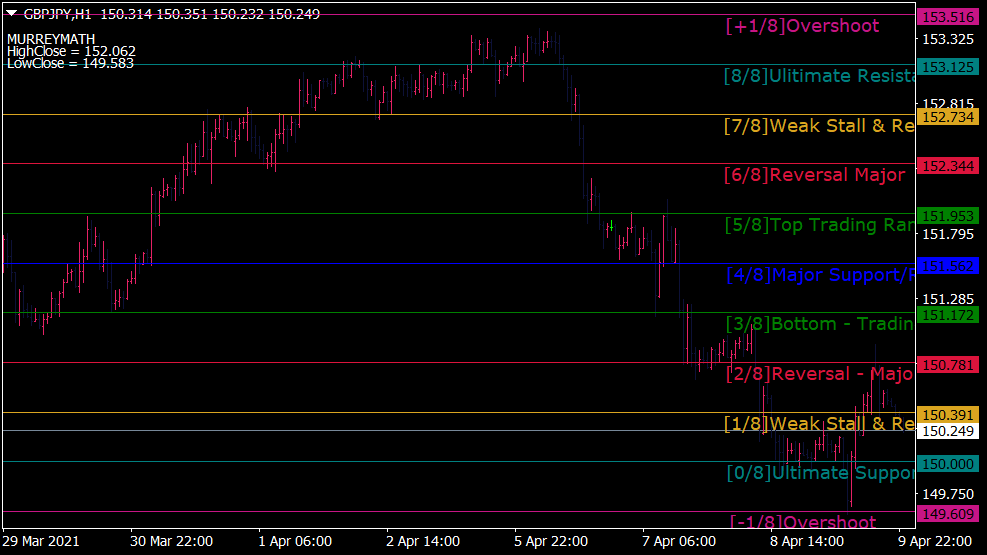Click the [4/8]Major Support label
Image resolution: width=987 pixels, height=555 pixels.
coord(818,274)
